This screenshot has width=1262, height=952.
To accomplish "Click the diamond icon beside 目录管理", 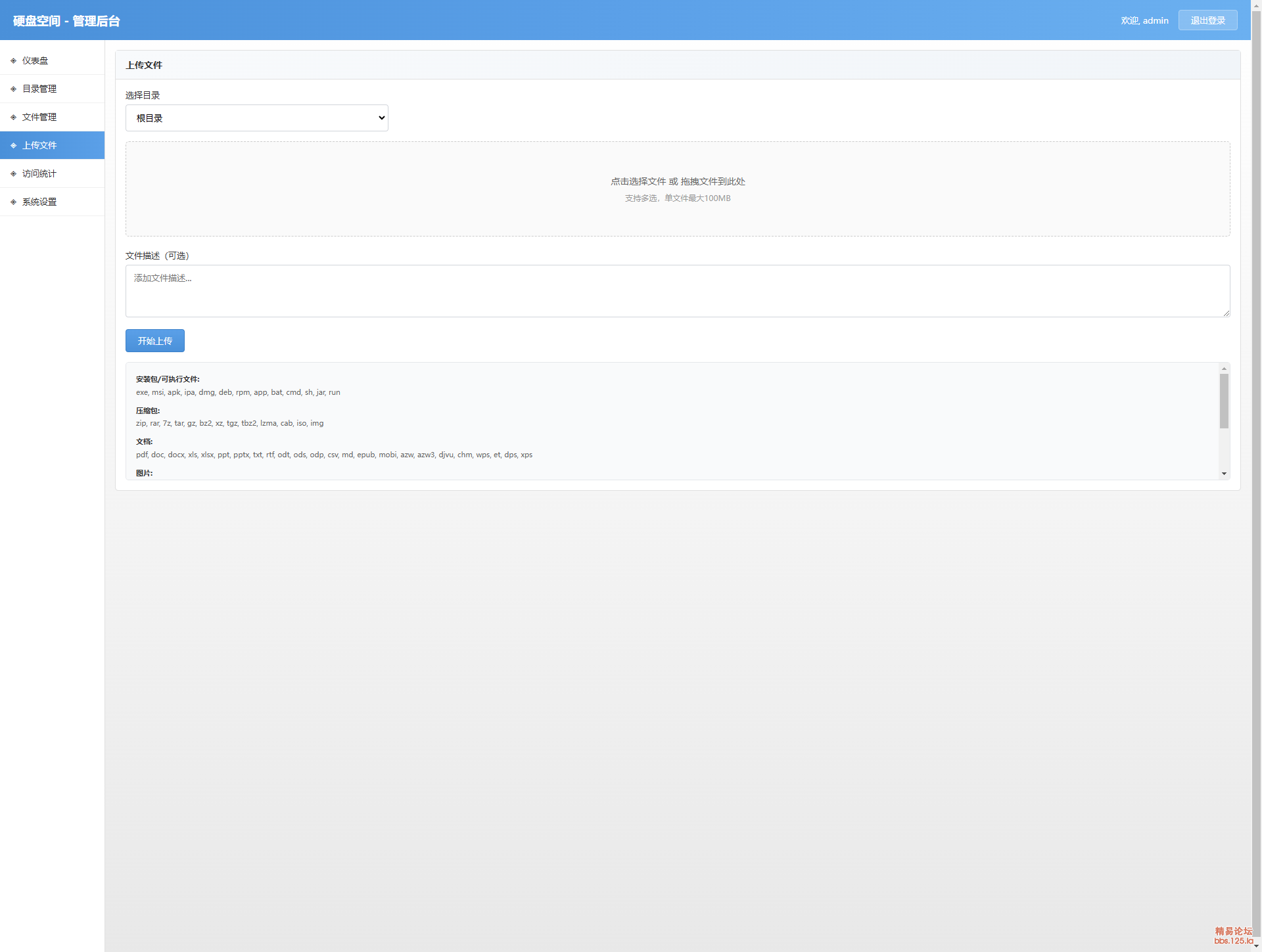I will tap(13, 89).
